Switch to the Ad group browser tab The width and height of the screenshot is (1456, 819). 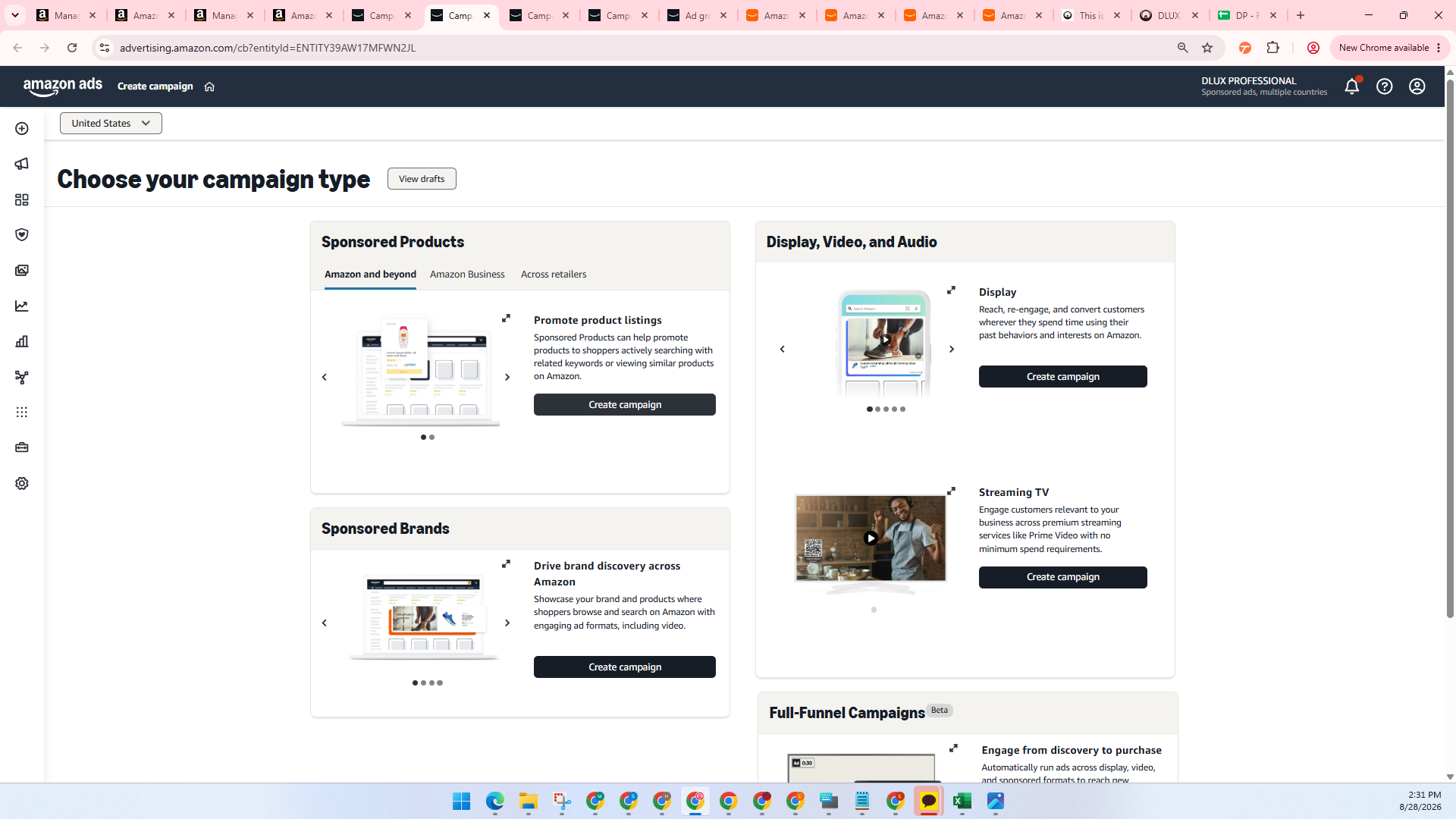[698, 15]
